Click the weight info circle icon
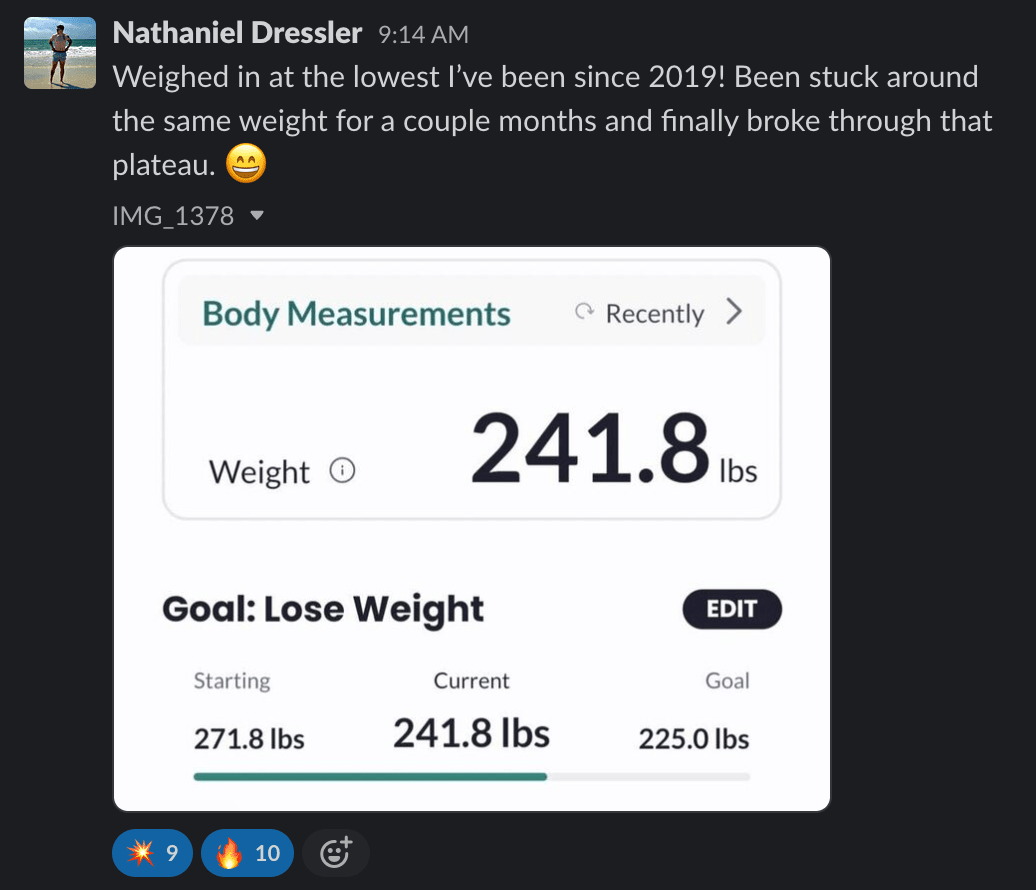This screenshot has height=890, width=1036. 342,470
